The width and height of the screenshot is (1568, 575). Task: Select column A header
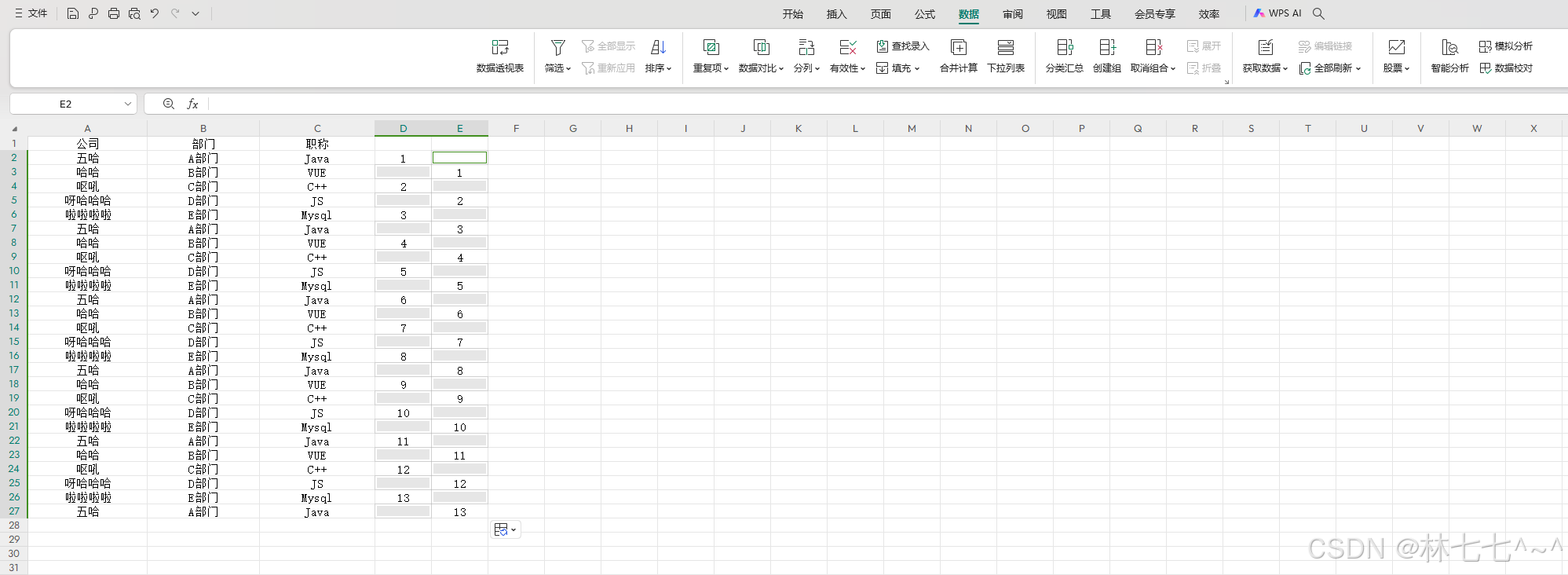pos(87,129)
